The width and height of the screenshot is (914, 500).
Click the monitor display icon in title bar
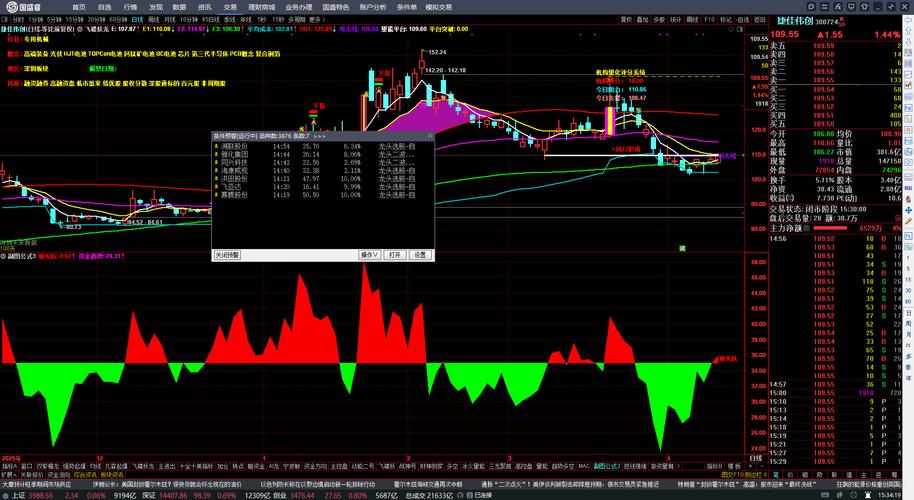tap(851, 7)
